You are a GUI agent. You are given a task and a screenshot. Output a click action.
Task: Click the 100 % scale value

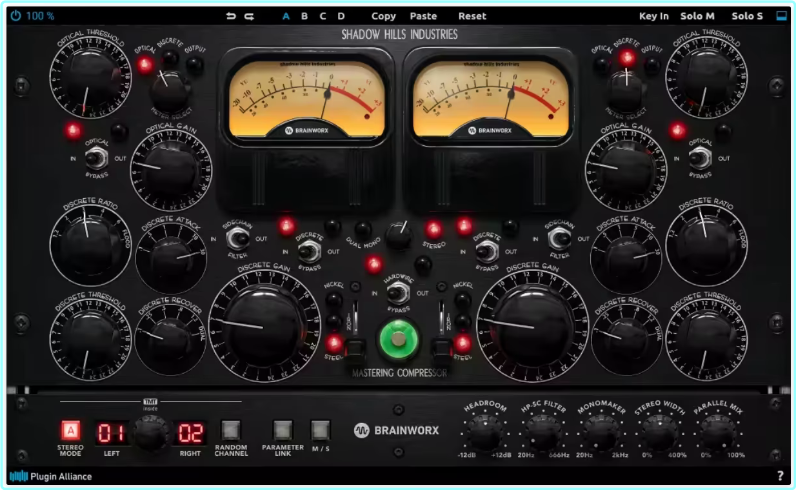[40, 16]
